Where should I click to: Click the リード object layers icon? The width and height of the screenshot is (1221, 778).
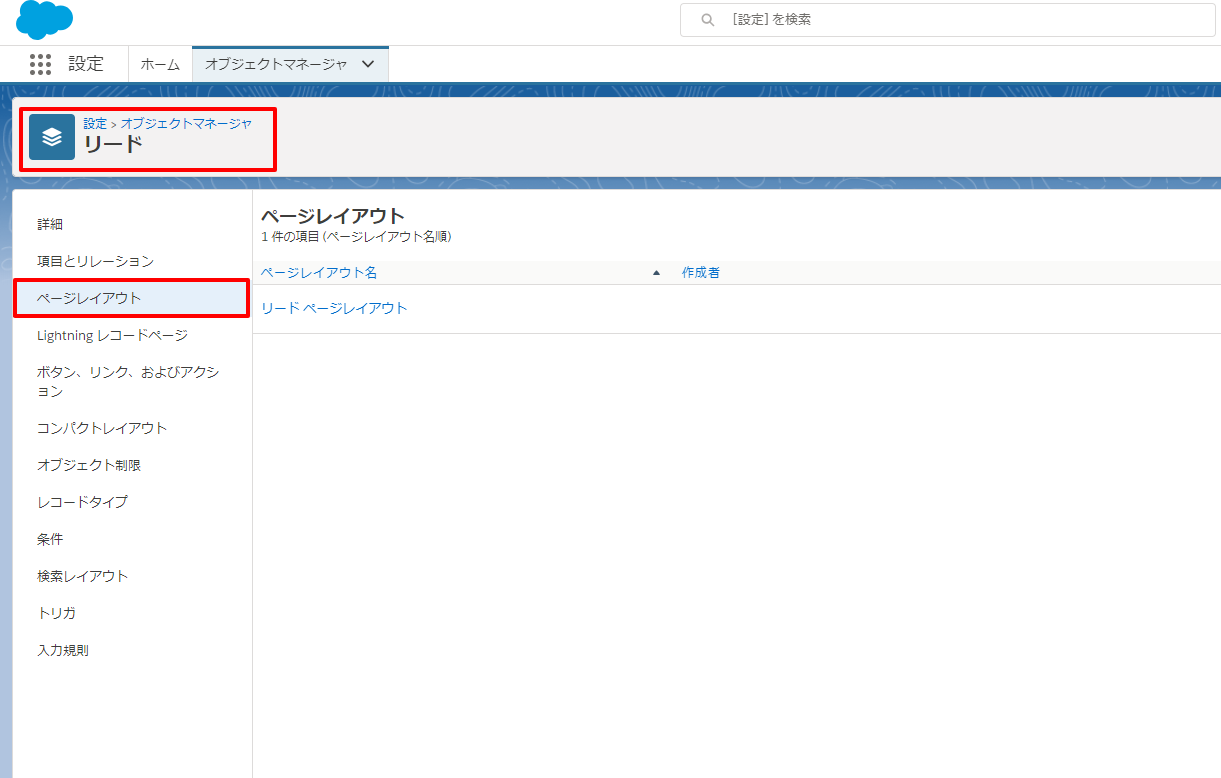point(52,137)
